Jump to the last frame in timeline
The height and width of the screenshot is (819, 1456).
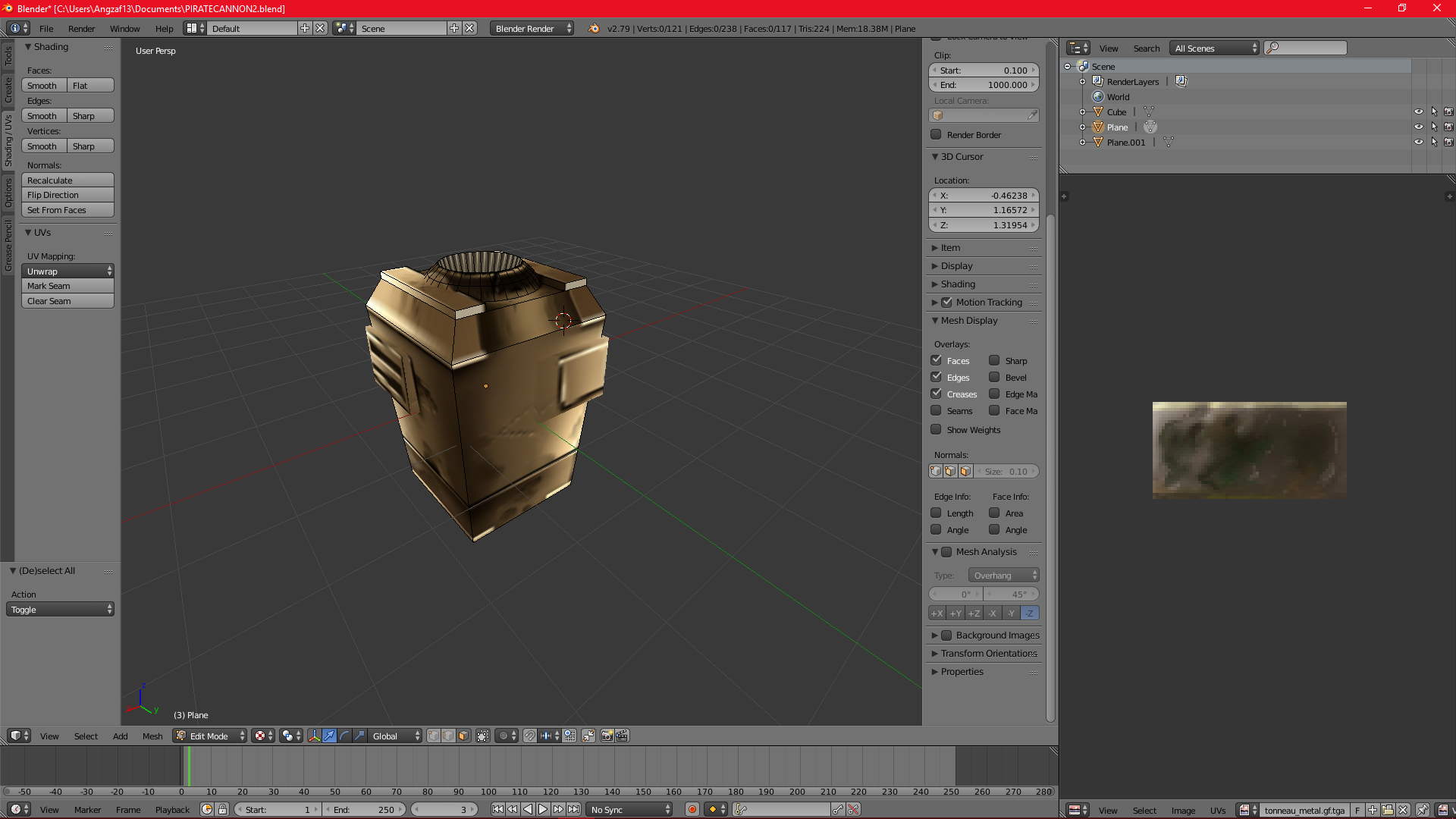click(574, 809)
